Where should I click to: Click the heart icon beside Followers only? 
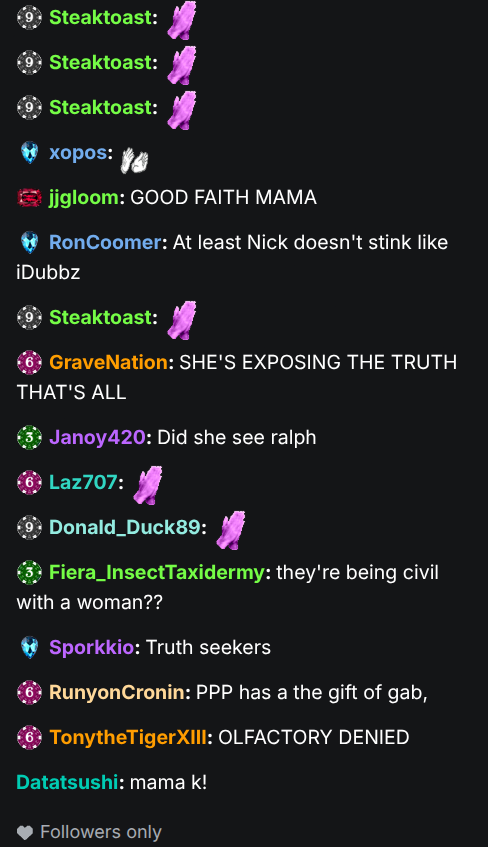24,832
